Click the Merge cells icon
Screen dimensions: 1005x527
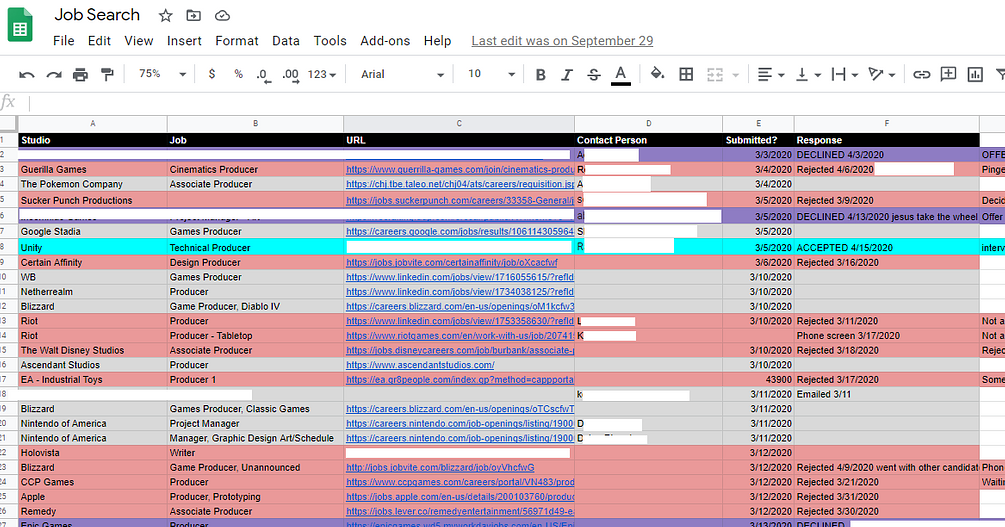click(x=715, y=74)
